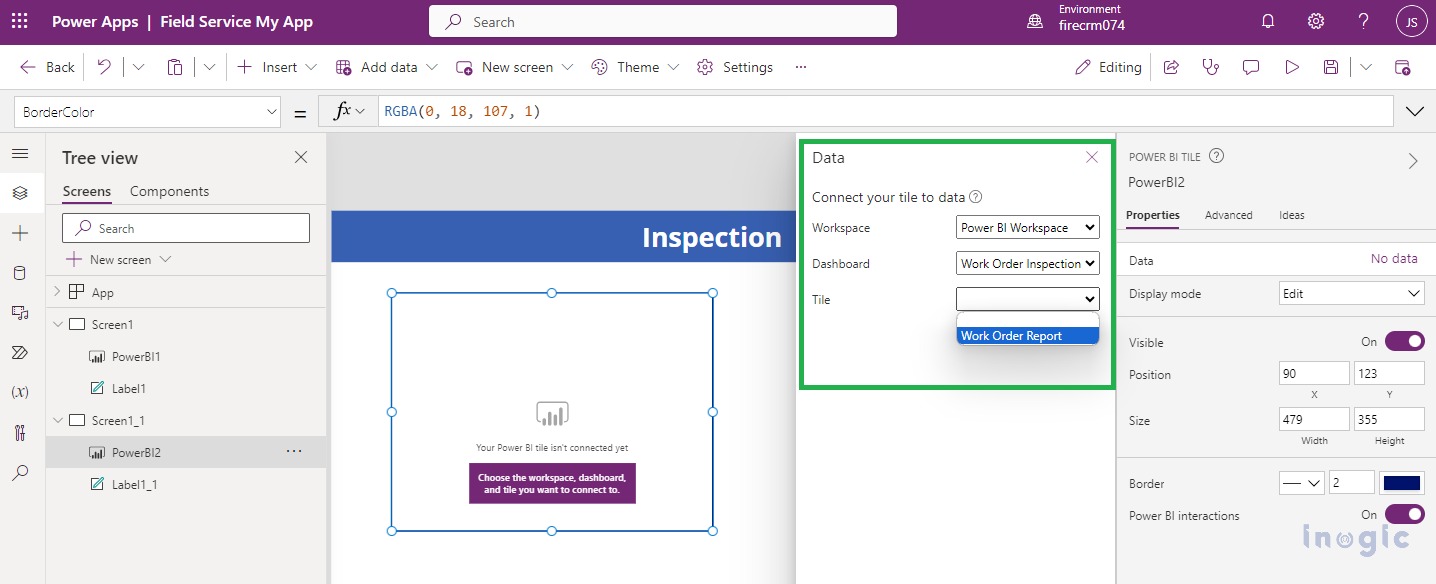1436x584 pixels.
Task: Collapse the Screen1_1 tree node
Action: (57, 420)
